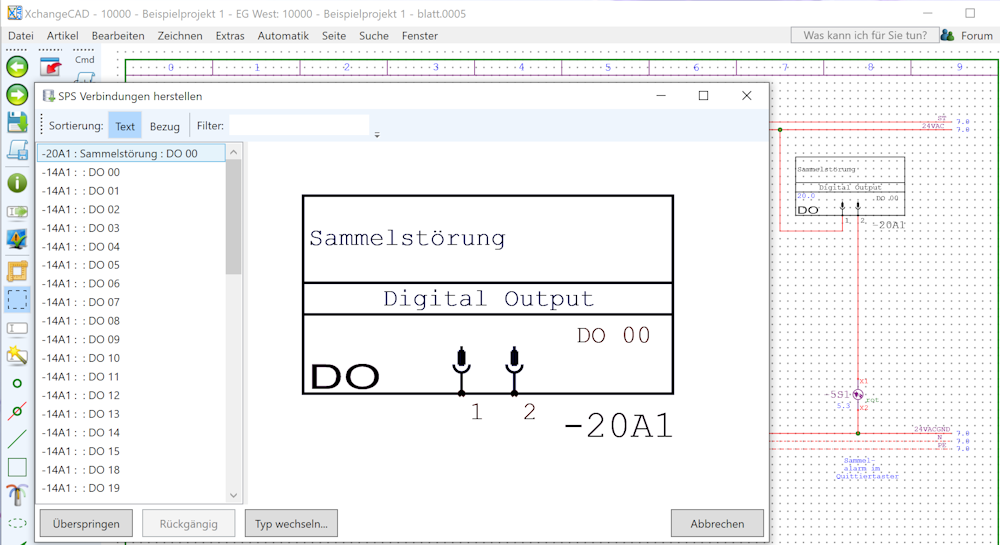Click the green back arrow icon
This screenshot has width=1000, height=545.
pyautogui.click(x=17, y=67)
